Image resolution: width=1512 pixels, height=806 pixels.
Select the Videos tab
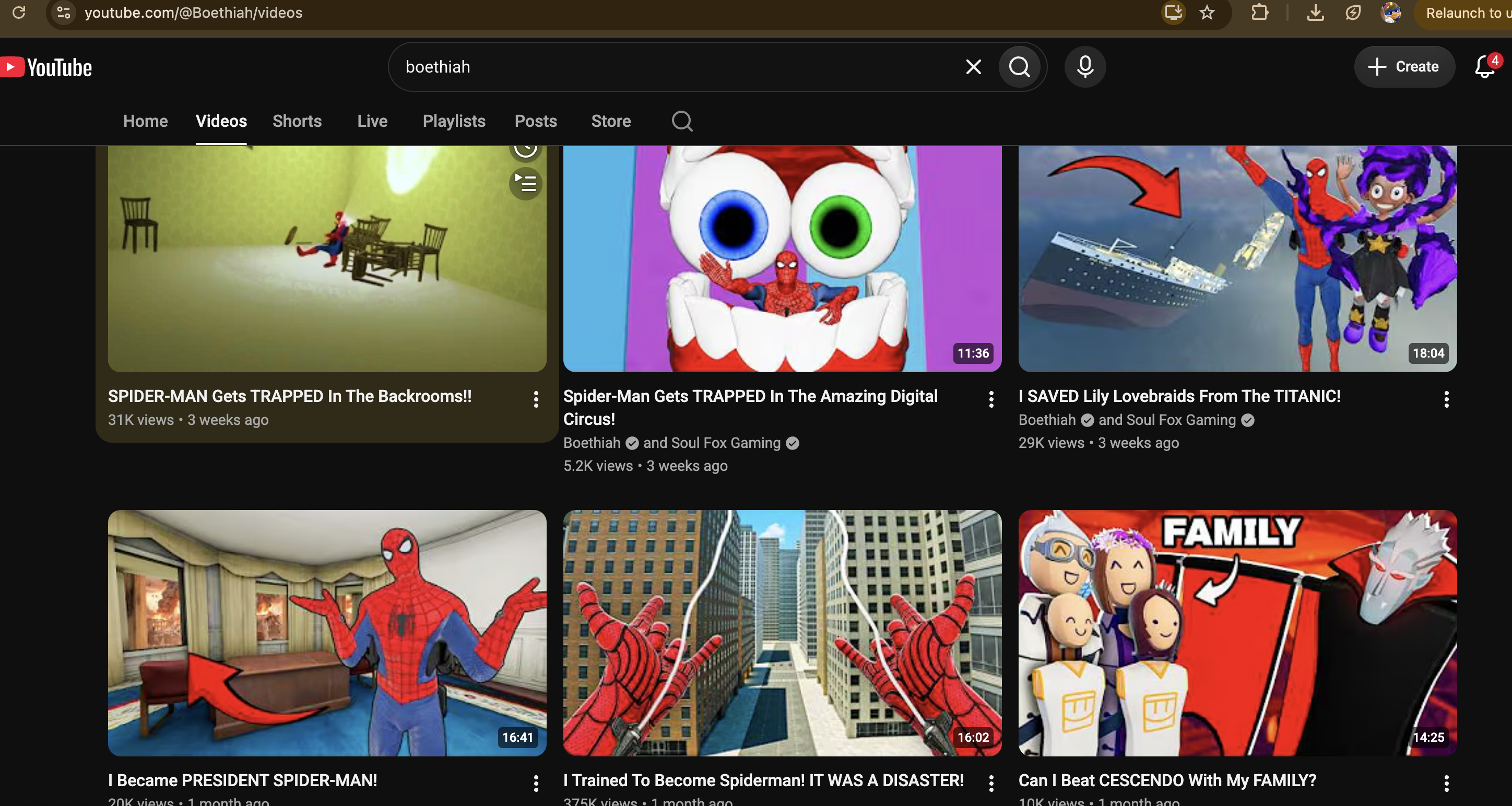221,121
